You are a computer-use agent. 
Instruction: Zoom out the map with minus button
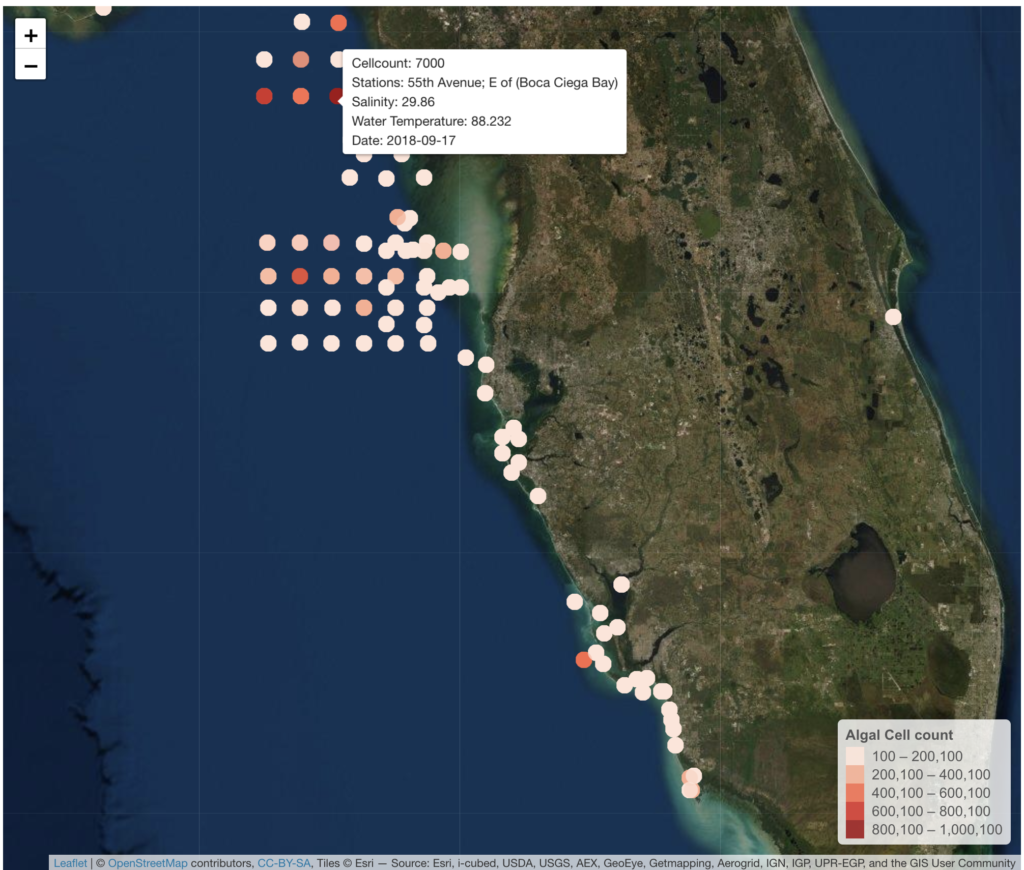pyautogui.click(x=30, y=66)
